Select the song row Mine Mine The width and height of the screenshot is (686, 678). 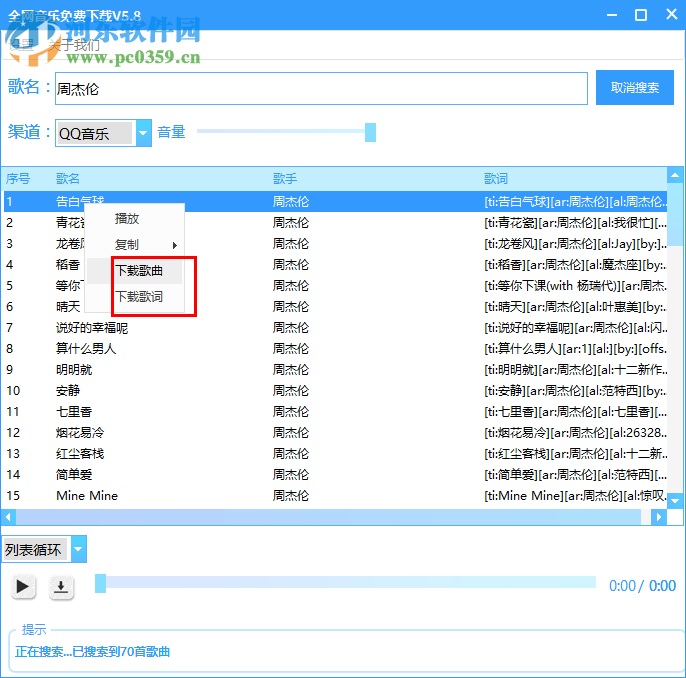pyautogui.click(x=335, y=496)
